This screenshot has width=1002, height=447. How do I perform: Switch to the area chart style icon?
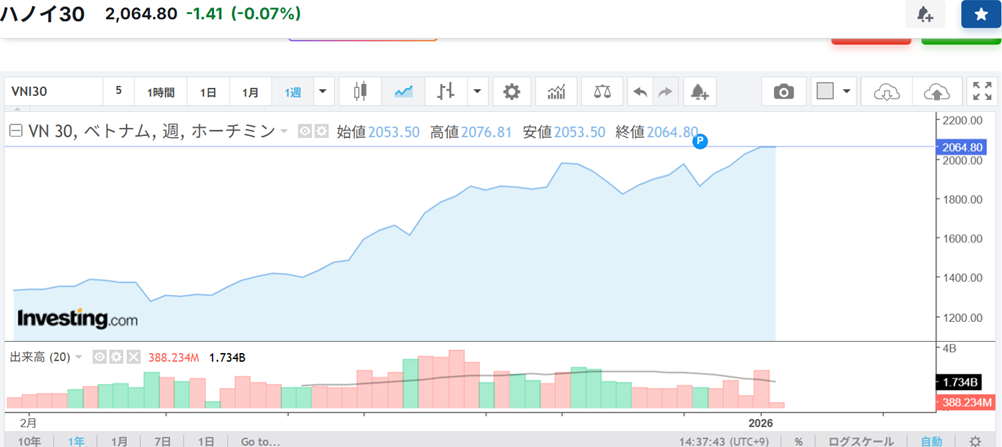tap(404, 92)
